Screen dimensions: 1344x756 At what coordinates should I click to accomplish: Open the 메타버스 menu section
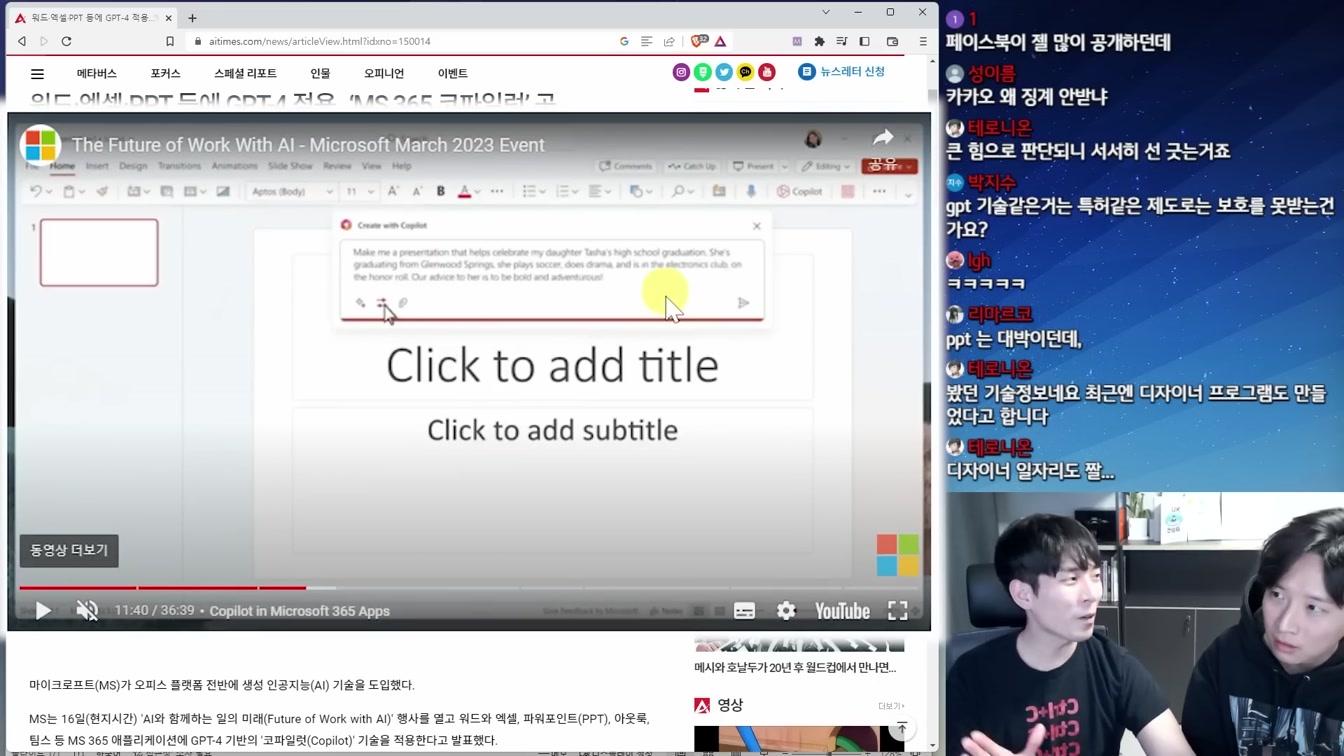pos(97,73)
